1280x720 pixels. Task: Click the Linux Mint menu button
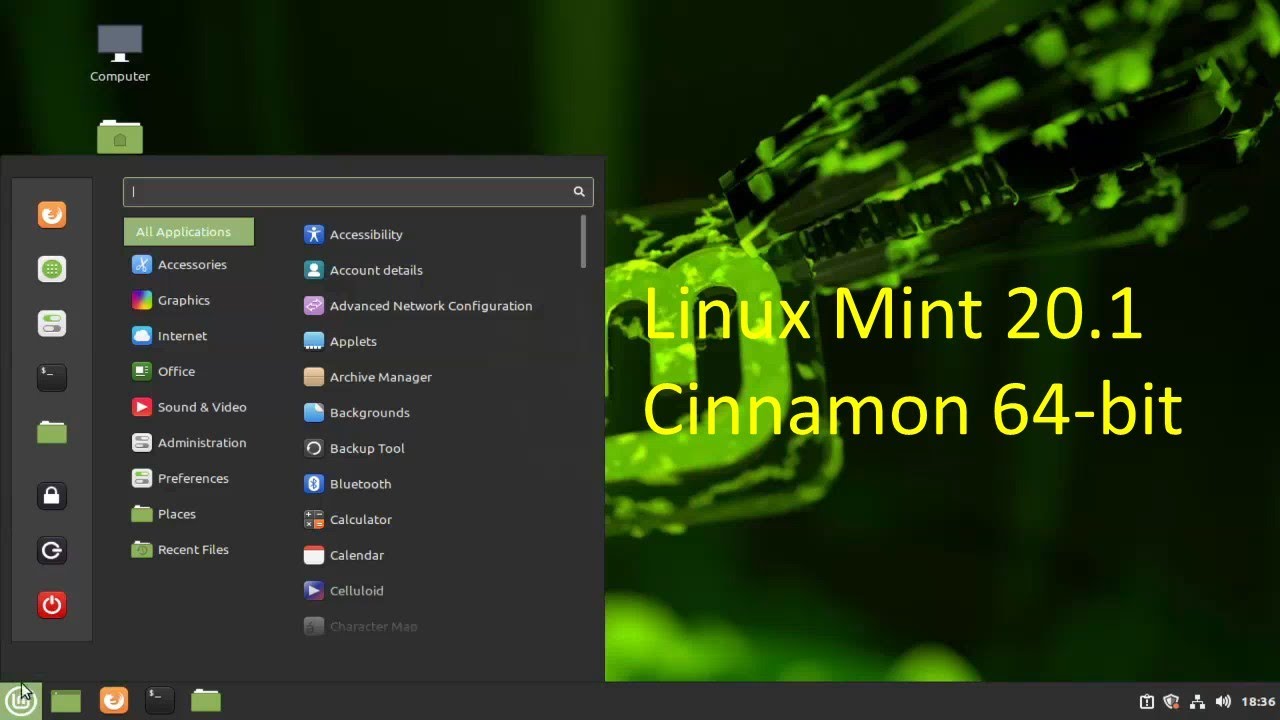pos(21,700)
